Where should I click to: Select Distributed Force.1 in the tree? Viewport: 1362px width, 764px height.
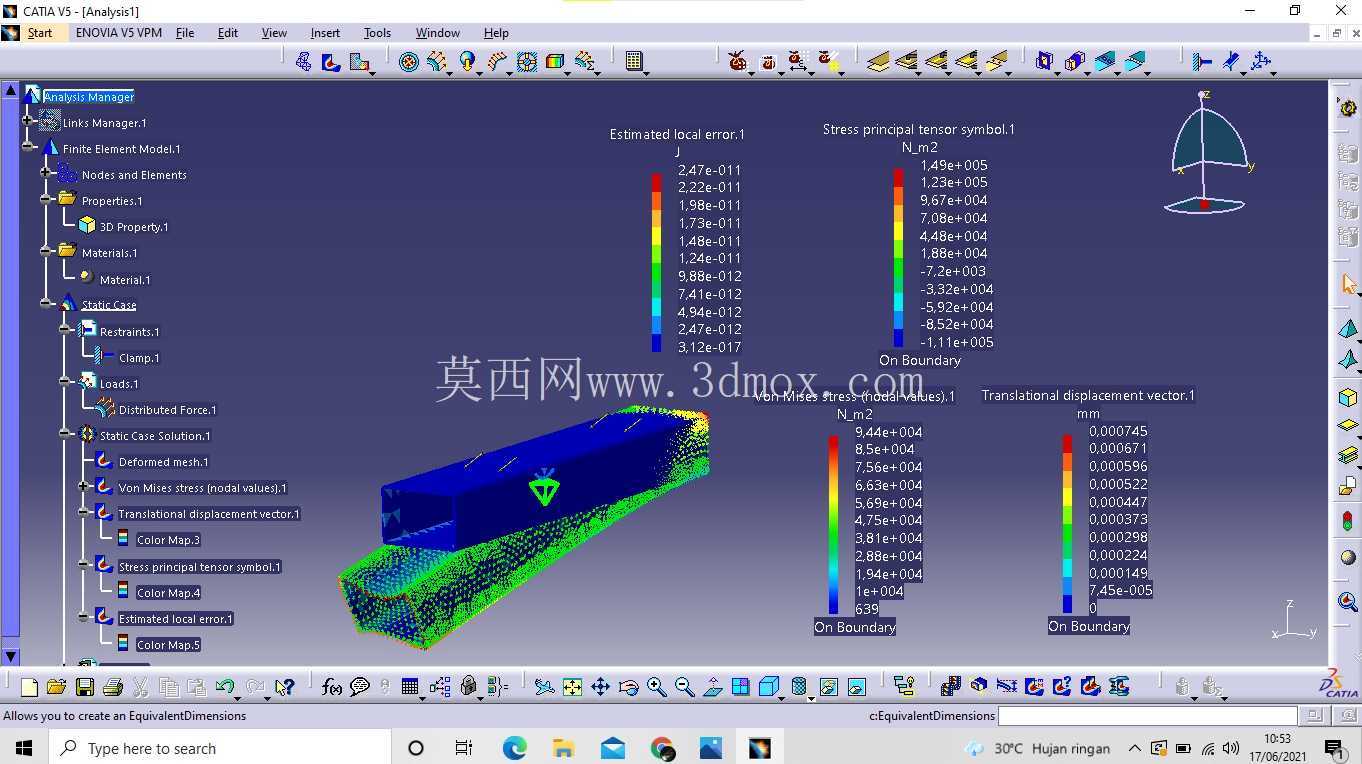[x=167, y=410]
